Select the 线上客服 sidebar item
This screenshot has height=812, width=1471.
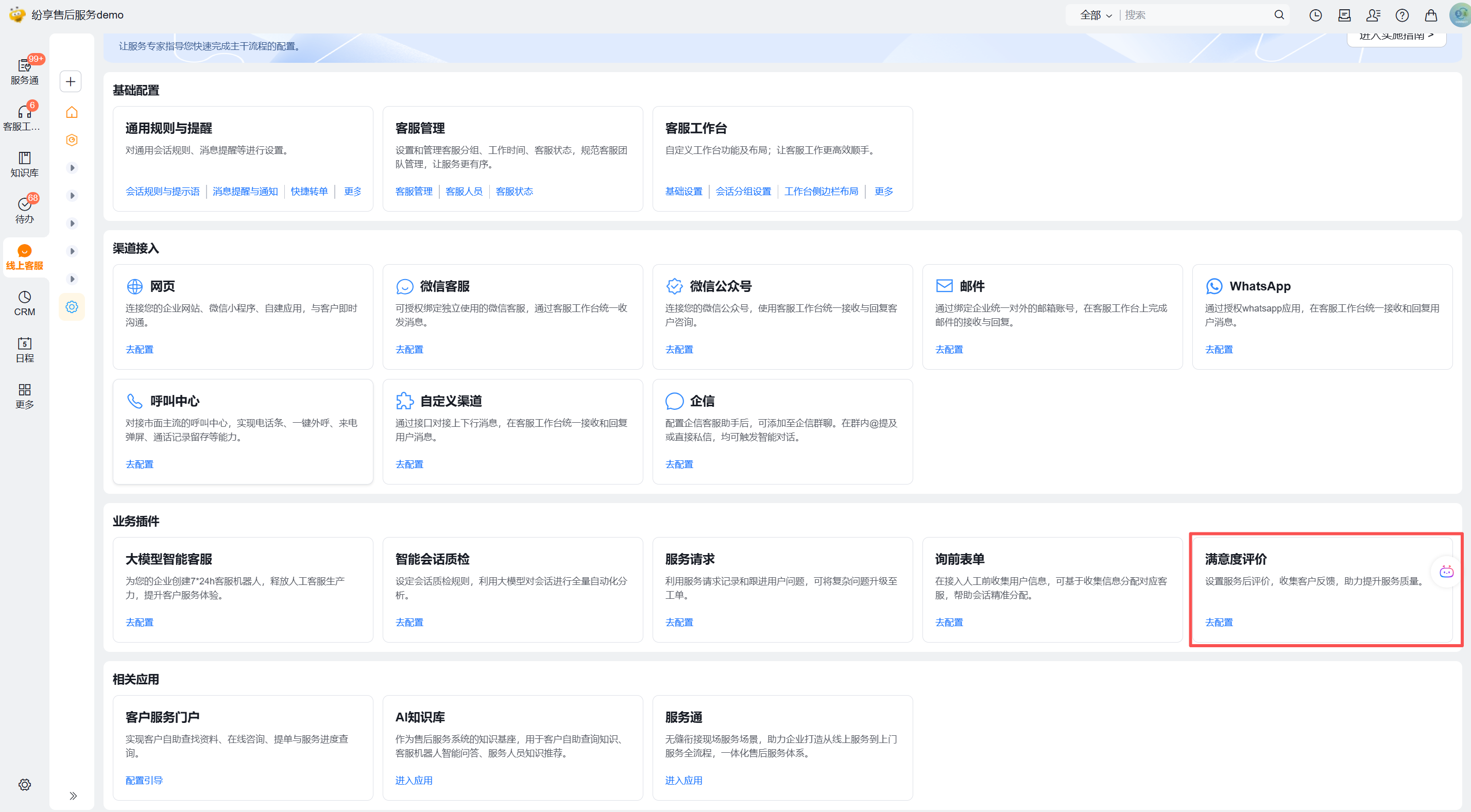tap(24, 256)
